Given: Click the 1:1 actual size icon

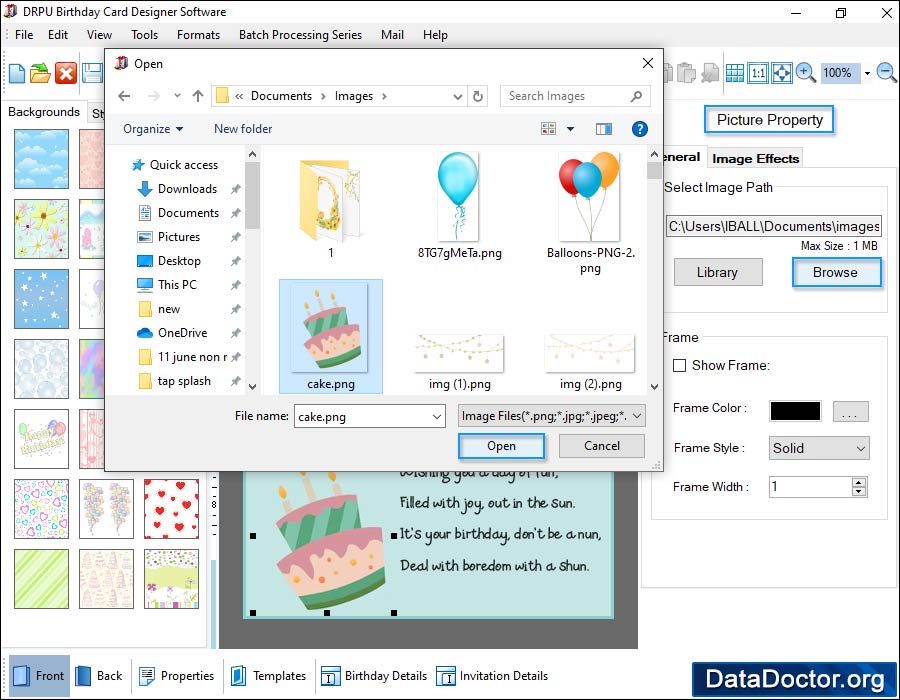Looking at the screenshot, I should 758,73.
